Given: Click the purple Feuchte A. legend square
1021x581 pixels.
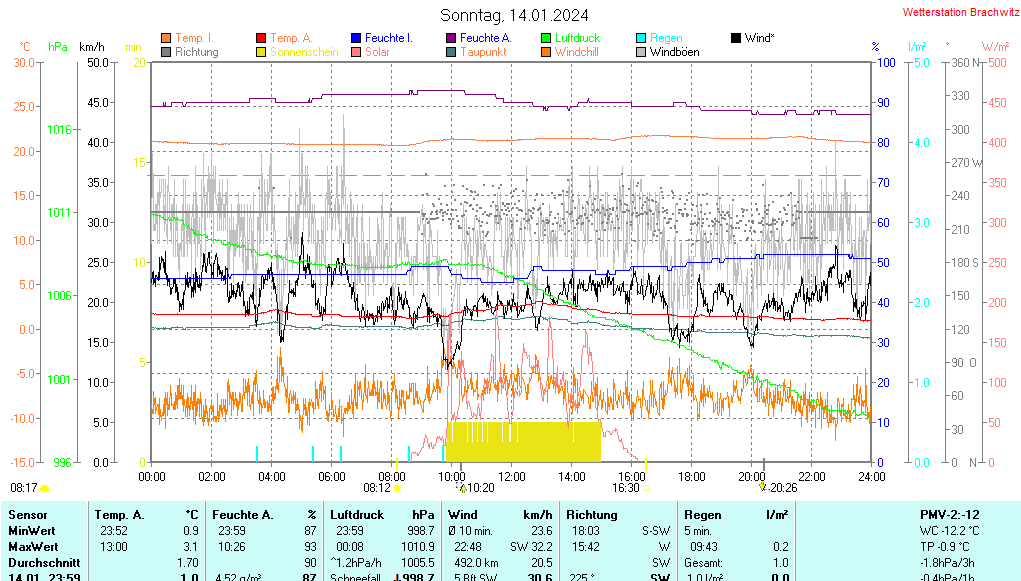Looking at the screenshot, I should [x=451, y=38].
